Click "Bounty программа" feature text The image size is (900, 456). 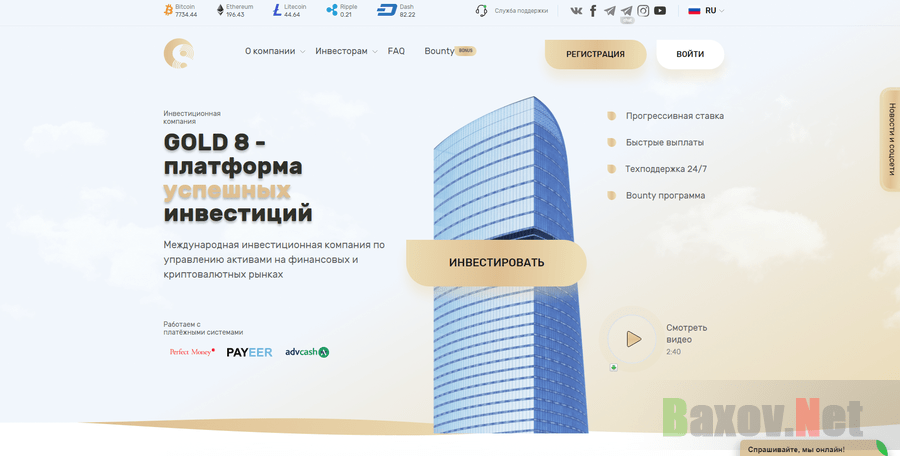[x=665, y=195]
